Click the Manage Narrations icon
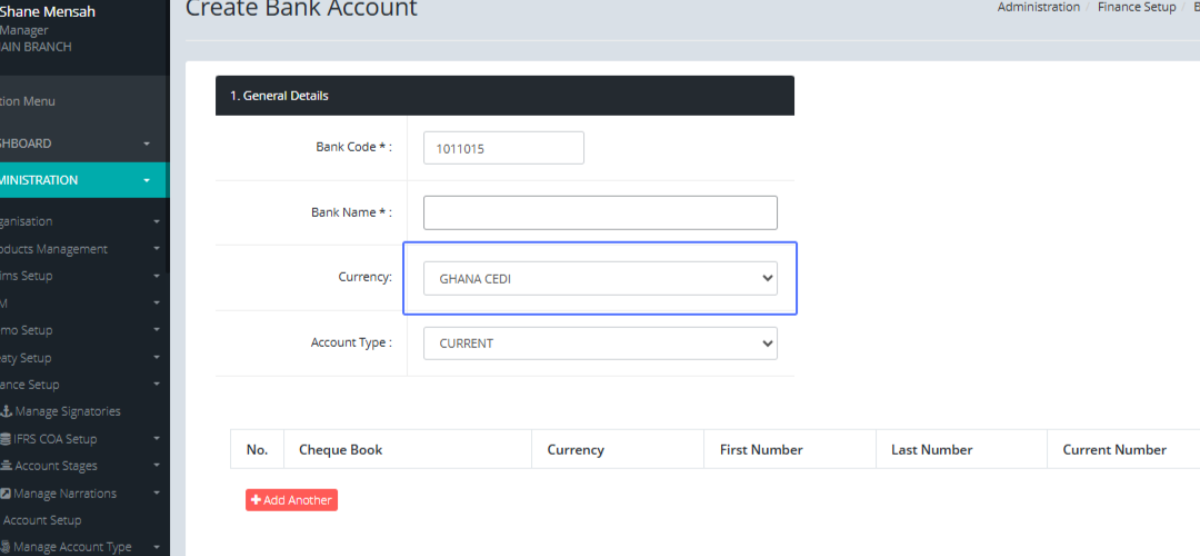Image resolution: width=1200 pixels, height=556 pixels. point(6,494)
